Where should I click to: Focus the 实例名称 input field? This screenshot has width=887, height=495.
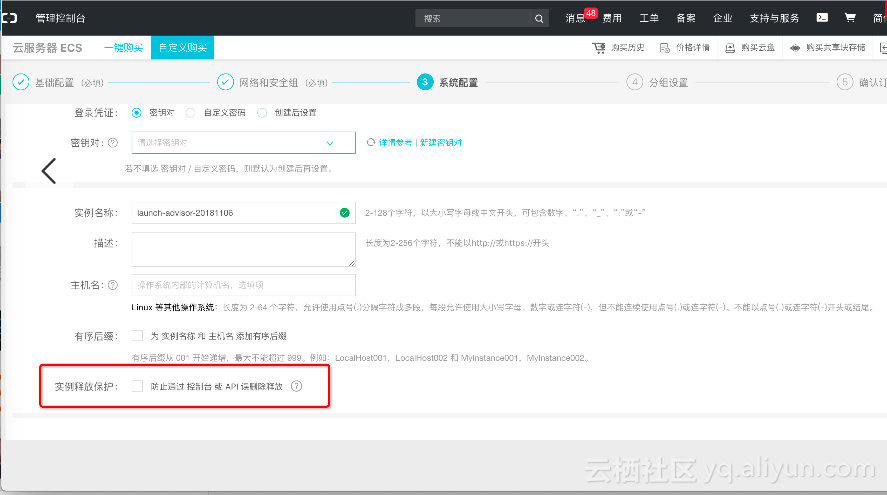click(x=243, y=213)
